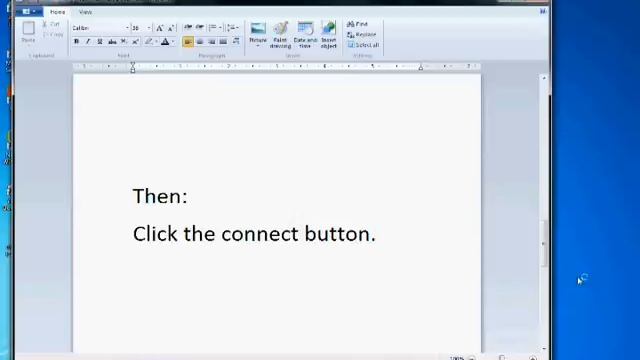Toggle Bold formatting
Image resolution: width=640 pixels, height=360 pixels.
[x=76, y=41]
